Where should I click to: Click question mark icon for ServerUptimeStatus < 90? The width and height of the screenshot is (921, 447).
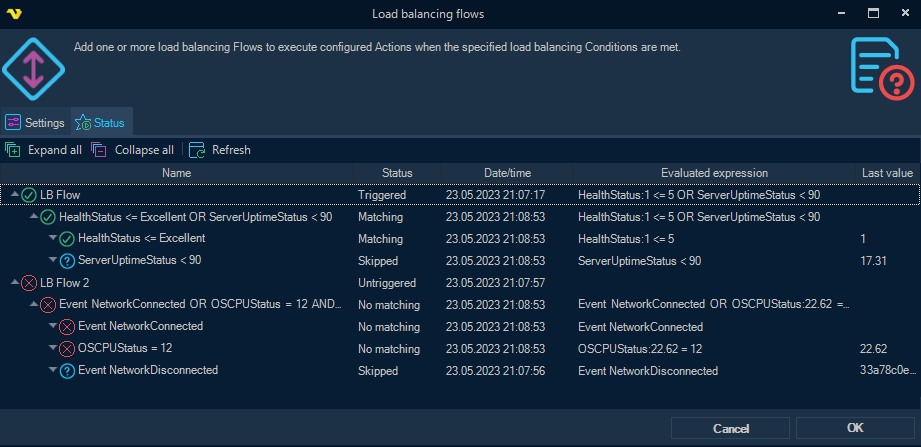tap(67, 261)
